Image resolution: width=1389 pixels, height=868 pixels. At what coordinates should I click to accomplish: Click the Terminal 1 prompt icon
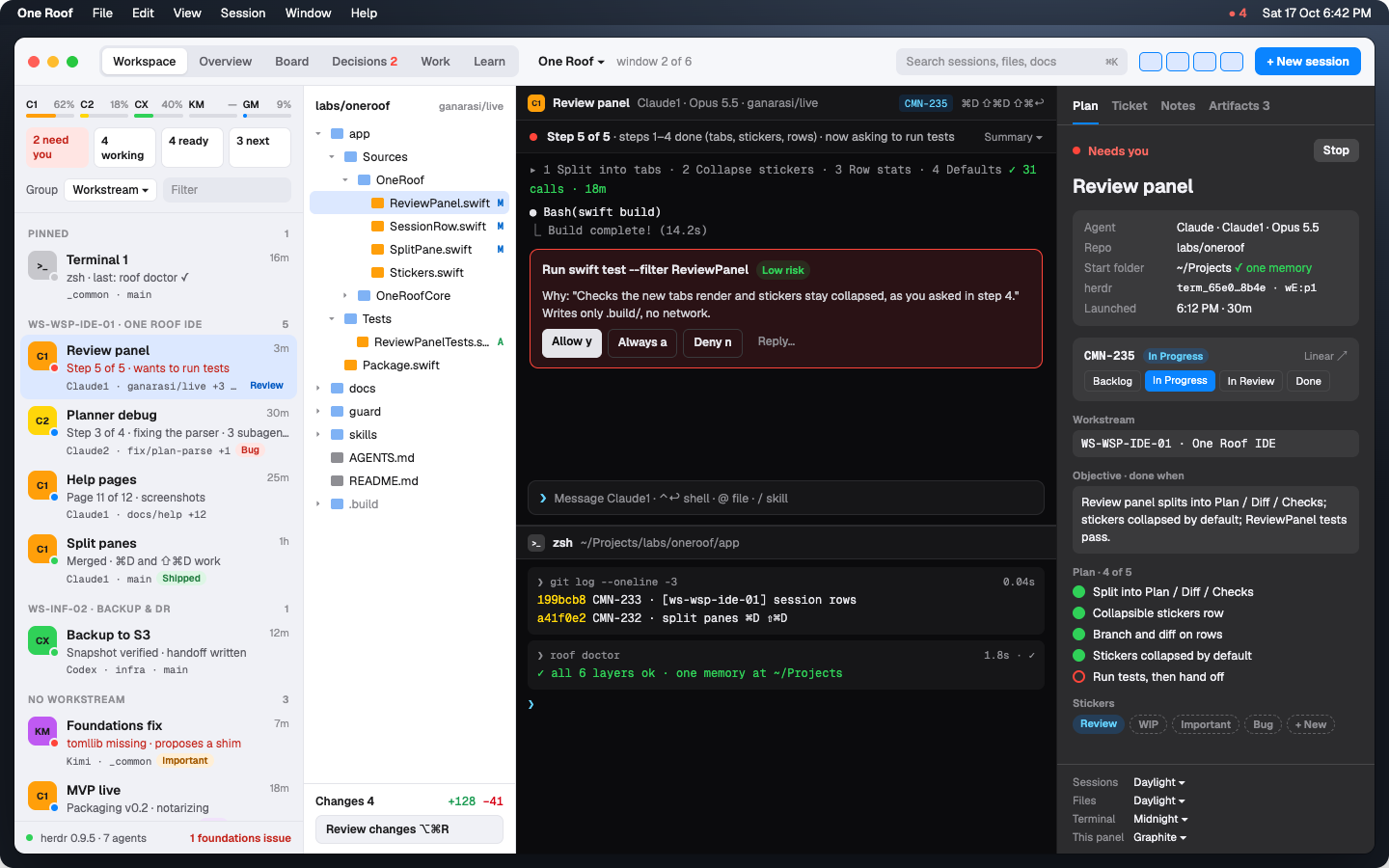coord(42,265)
